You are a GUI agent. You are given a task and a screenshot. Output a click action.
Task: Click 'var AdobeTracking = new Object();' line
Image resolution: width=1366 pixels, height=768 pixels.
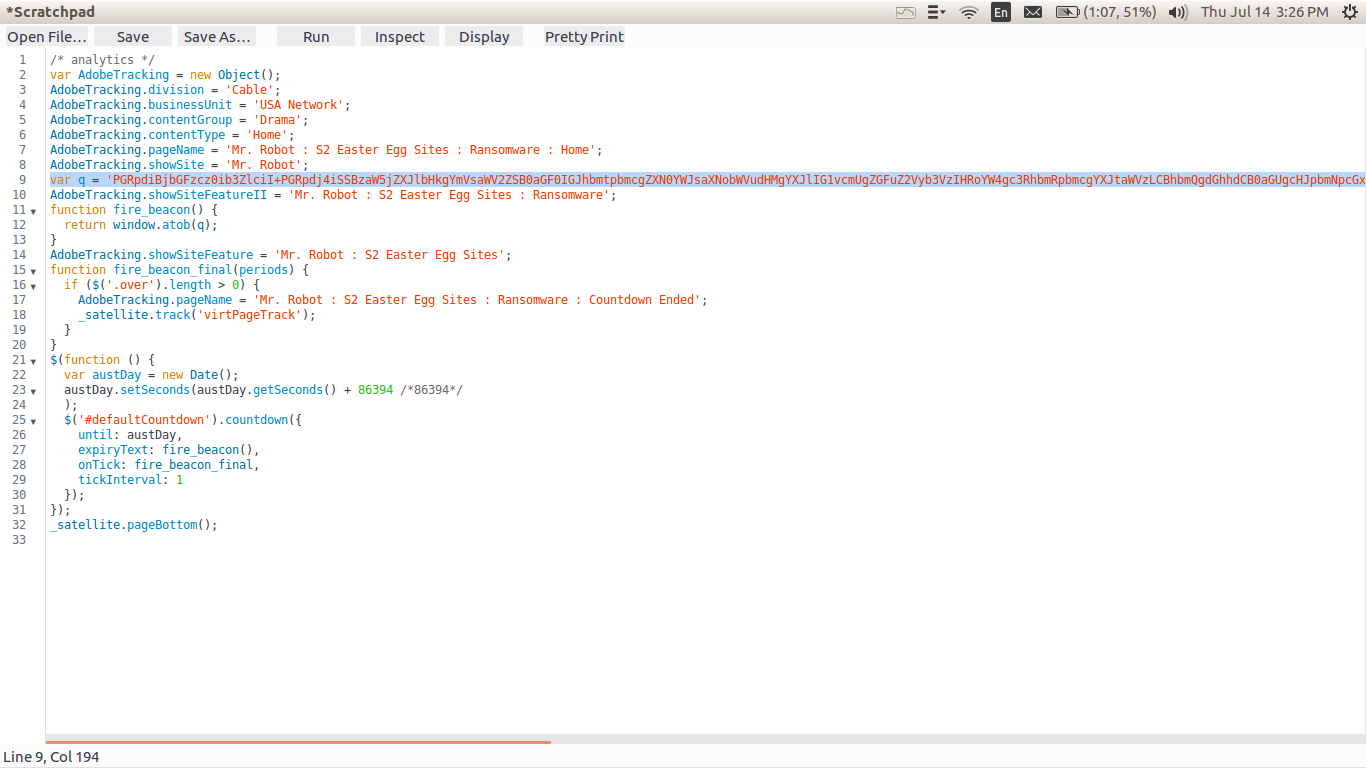pyautogui.click(x=166, y=75)
